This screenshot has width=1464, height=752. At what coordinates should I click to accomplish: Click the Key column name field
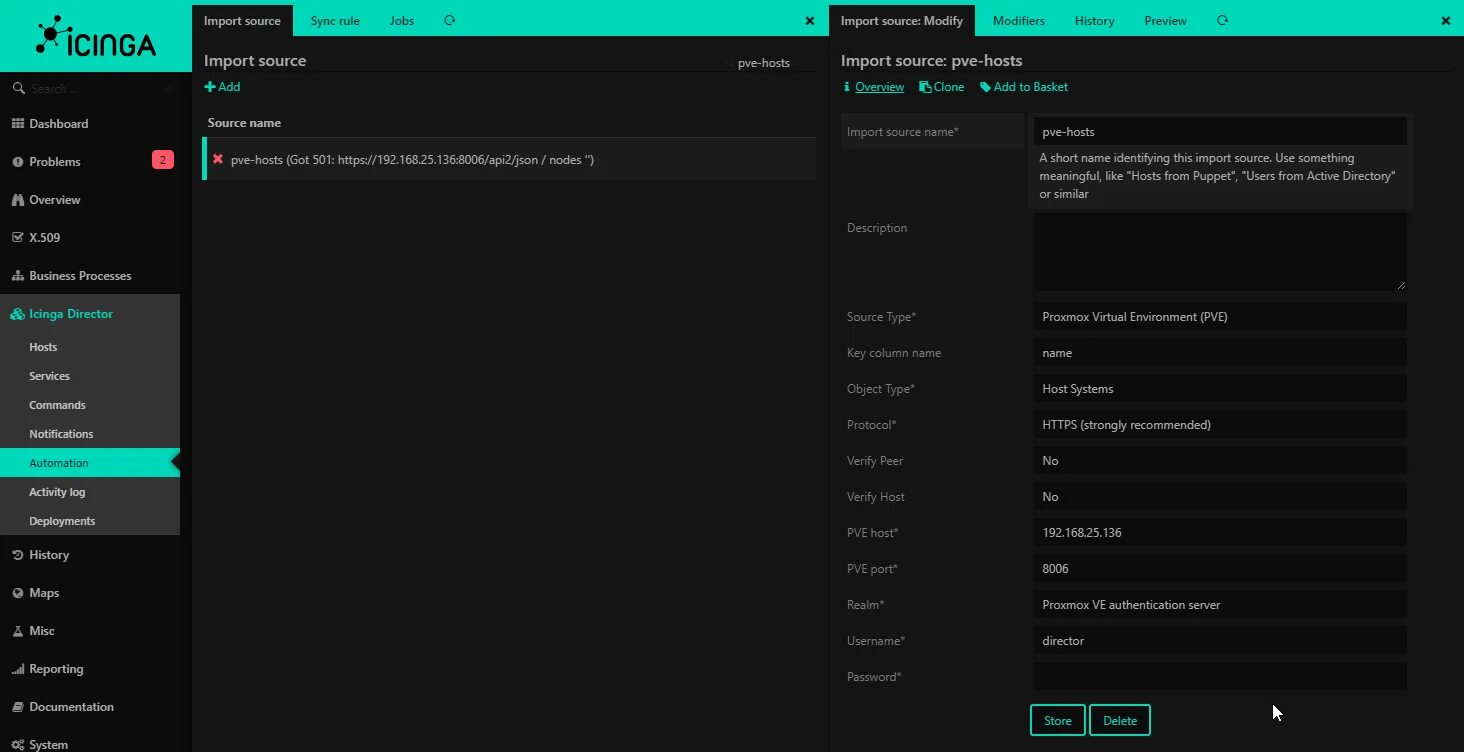pyautogui.click(x=1220, y=353)
